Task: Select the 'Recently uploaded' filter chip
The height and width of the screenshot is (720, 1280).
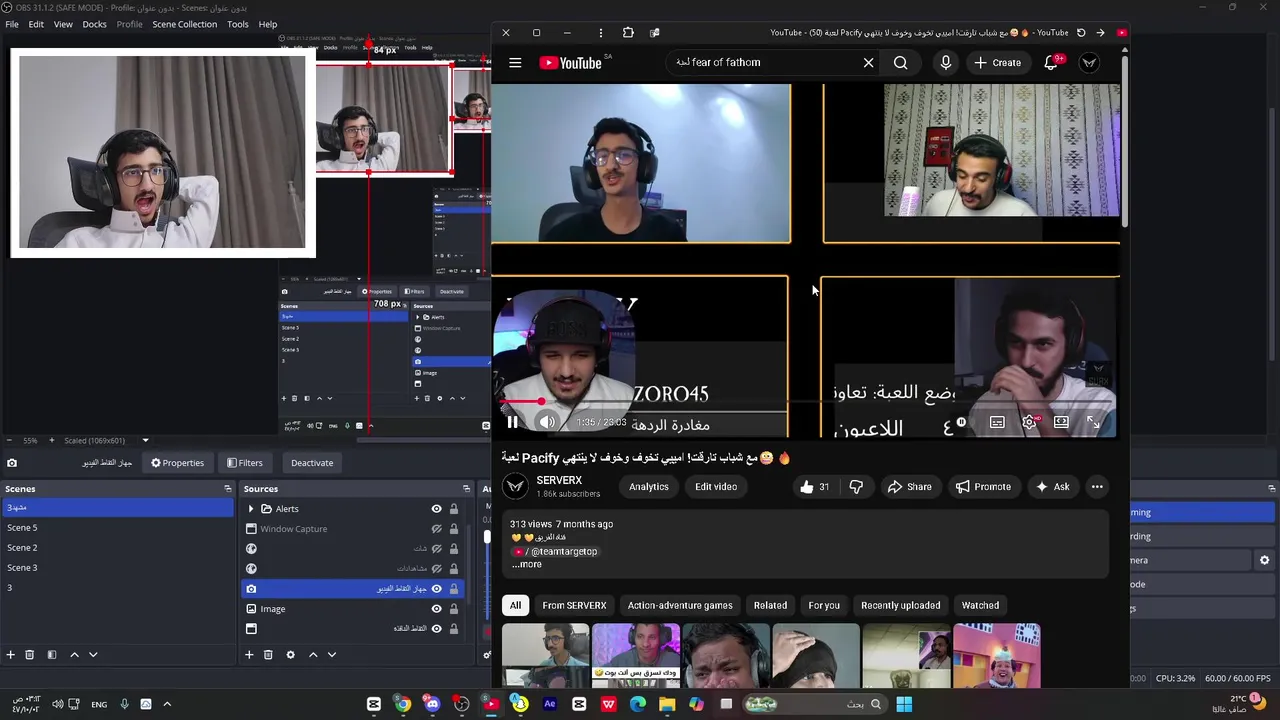Action: pos(900,605)
